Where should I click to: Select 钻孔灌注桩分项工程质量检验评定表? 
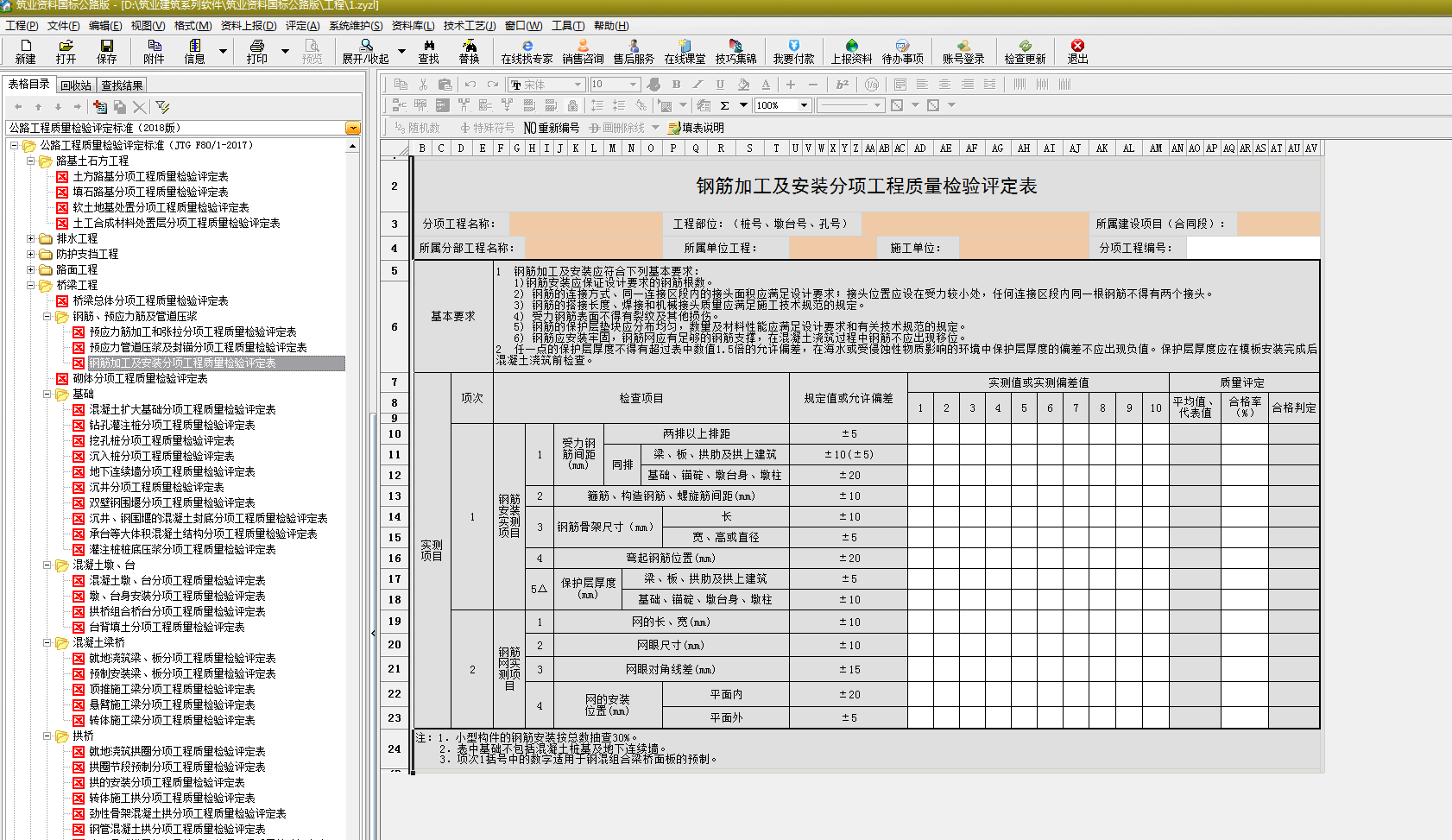[x=172, y=425]
